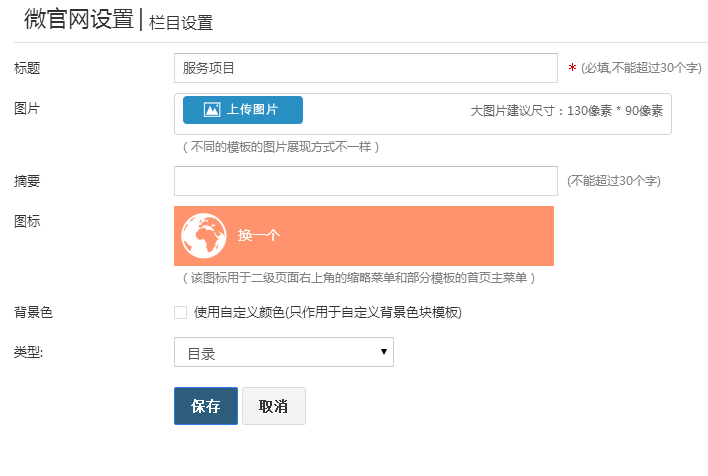Enable the 使用自定义颜色 checkbox
Screen dimensions: 708x476
(x=181, y=313)
